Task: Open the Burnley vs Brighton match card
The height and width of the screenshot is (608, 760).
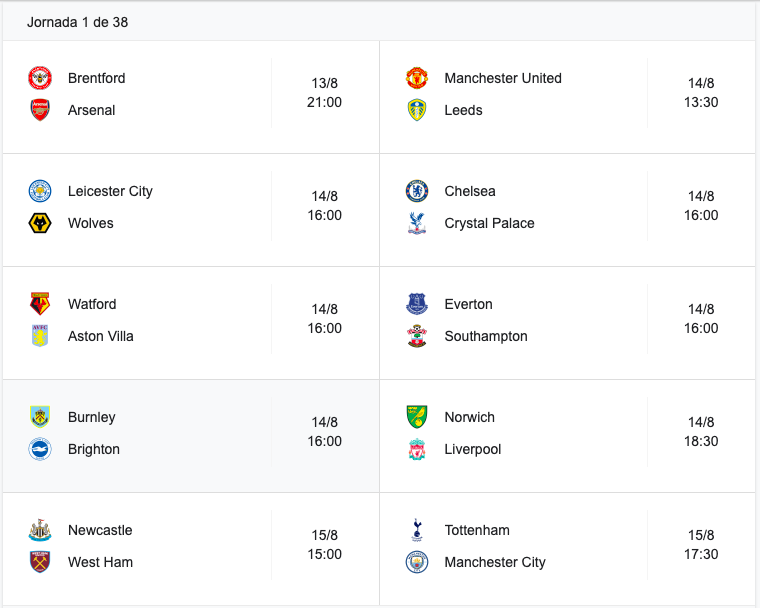Action: point(190,435)
